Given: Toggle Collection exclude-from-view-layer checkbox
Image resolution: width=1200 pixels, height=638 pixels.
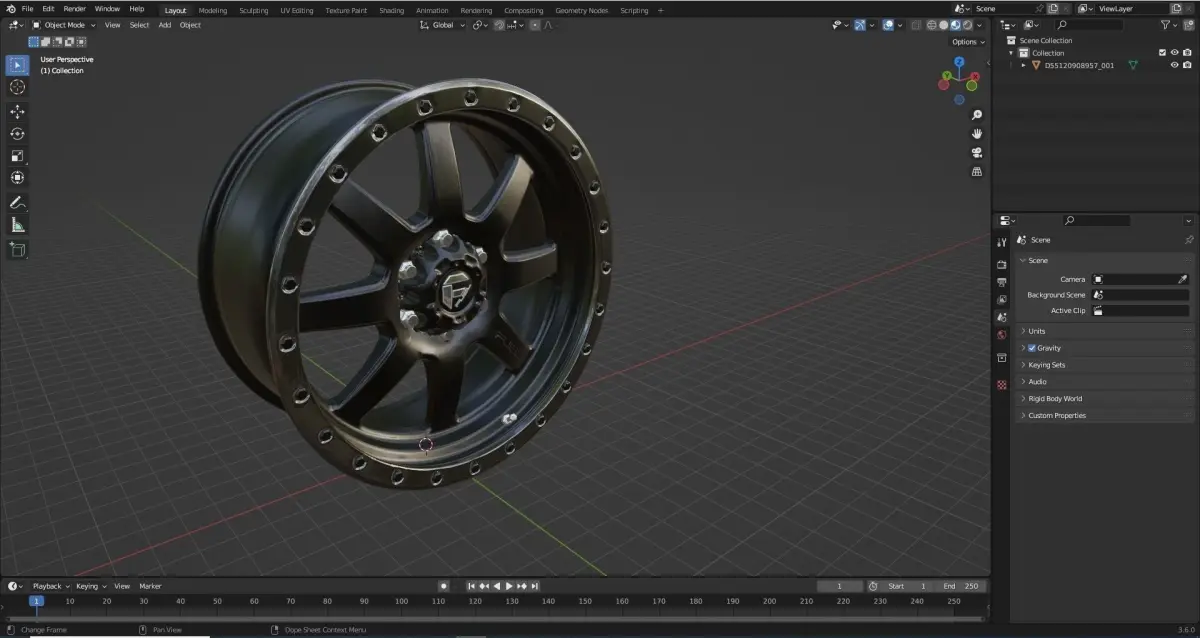Looking at the screenshot, I should (x=1162, y=53).
